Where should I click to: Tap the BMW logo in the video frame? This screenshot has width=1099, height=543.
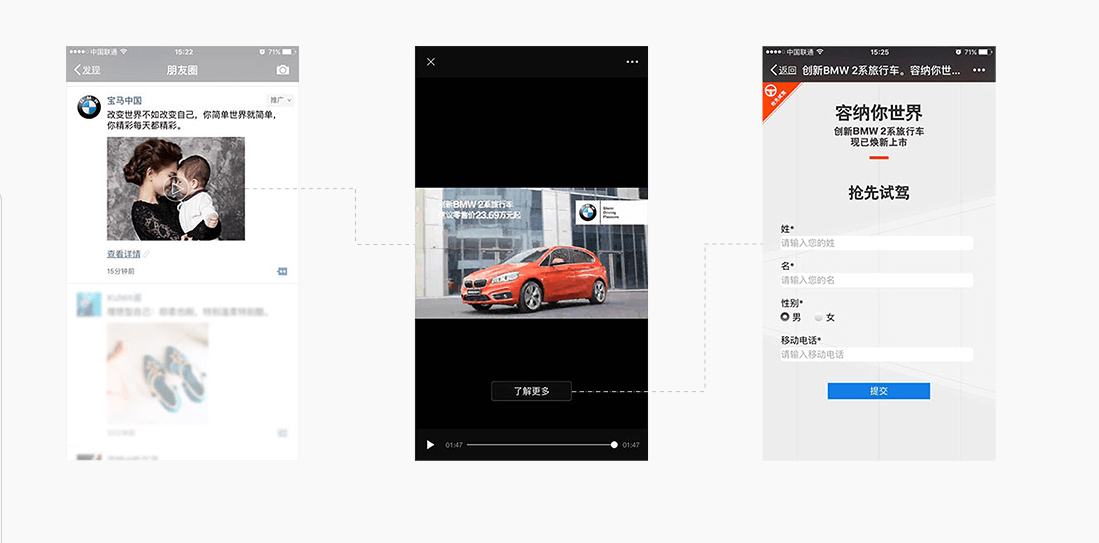588,212
